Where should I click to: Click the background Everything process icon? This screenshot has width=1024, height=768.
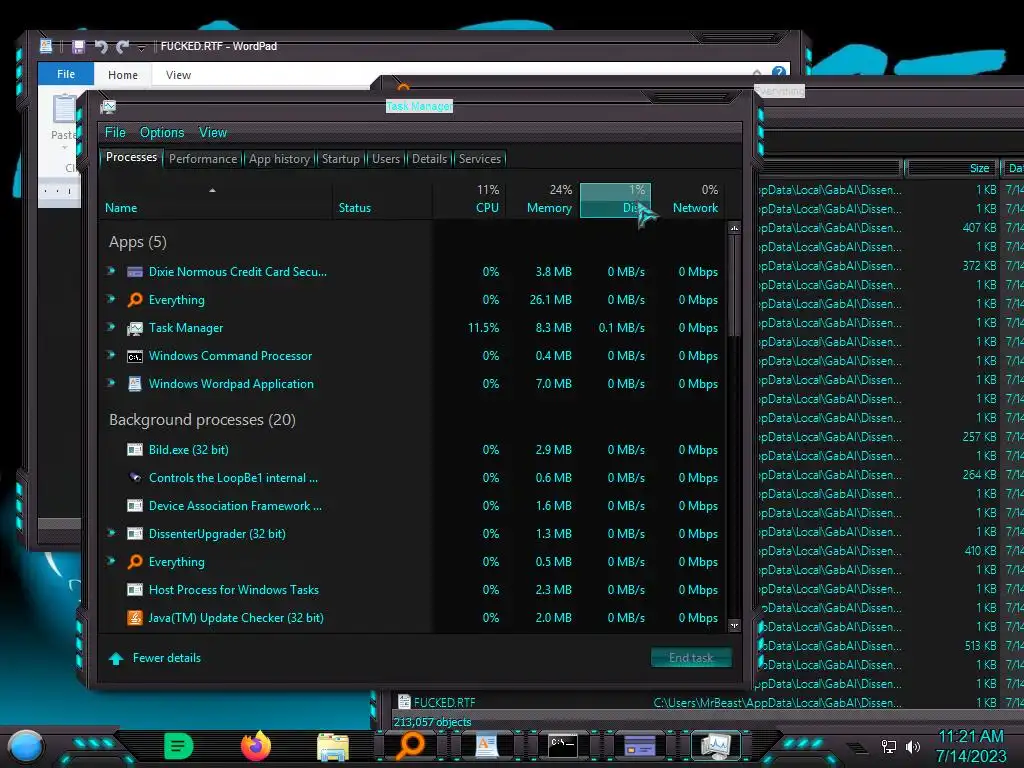(135, 562)
